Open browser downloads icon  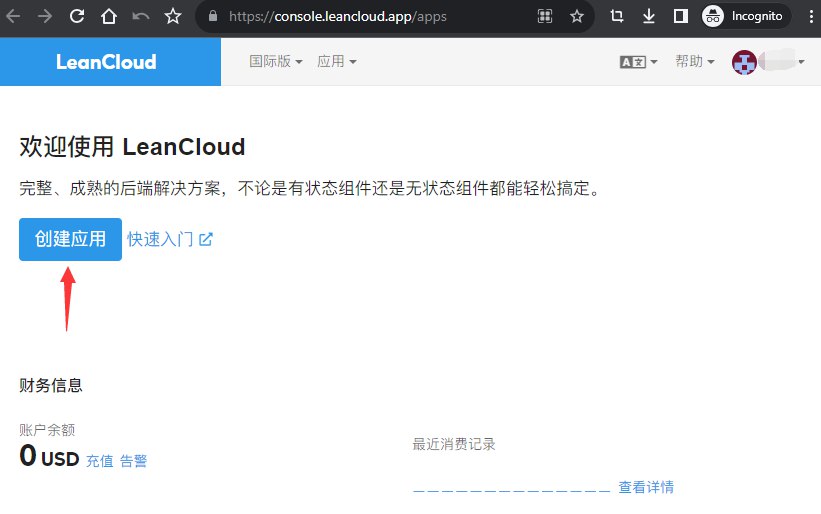coord(648,16)
